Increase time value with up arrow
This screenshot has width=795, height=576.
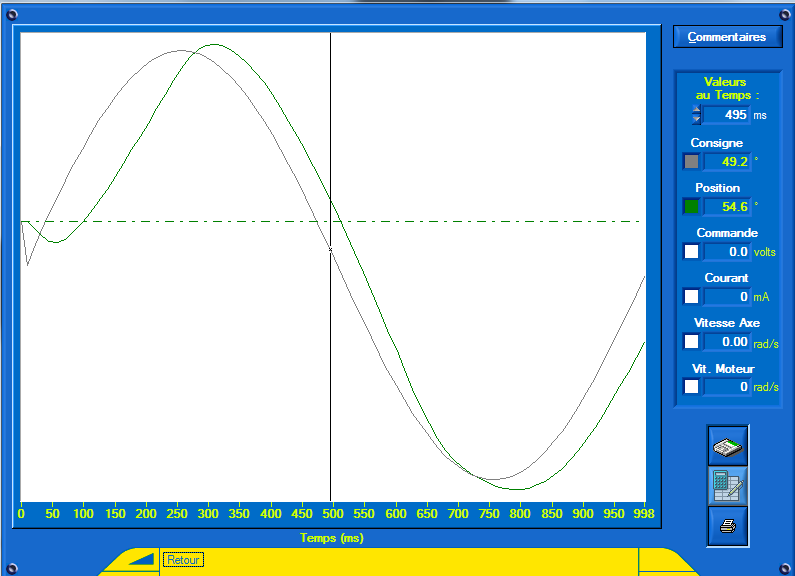tap(697, 110)
